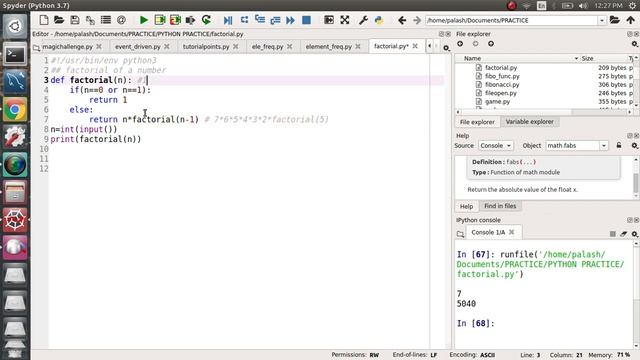Select fibonacci.py in the File explorer
The image size is (640, 360).
coord(502,84)
